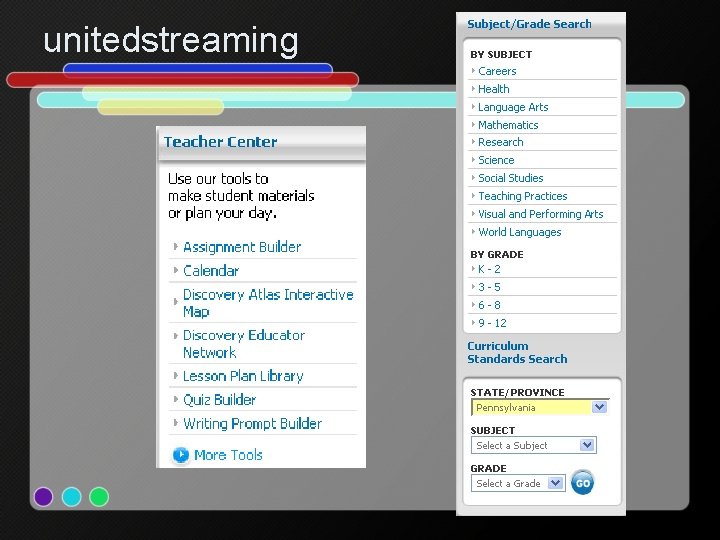Click the arrow bullet beside Quiz Builder
720x540 pixels.
(175, 399)
